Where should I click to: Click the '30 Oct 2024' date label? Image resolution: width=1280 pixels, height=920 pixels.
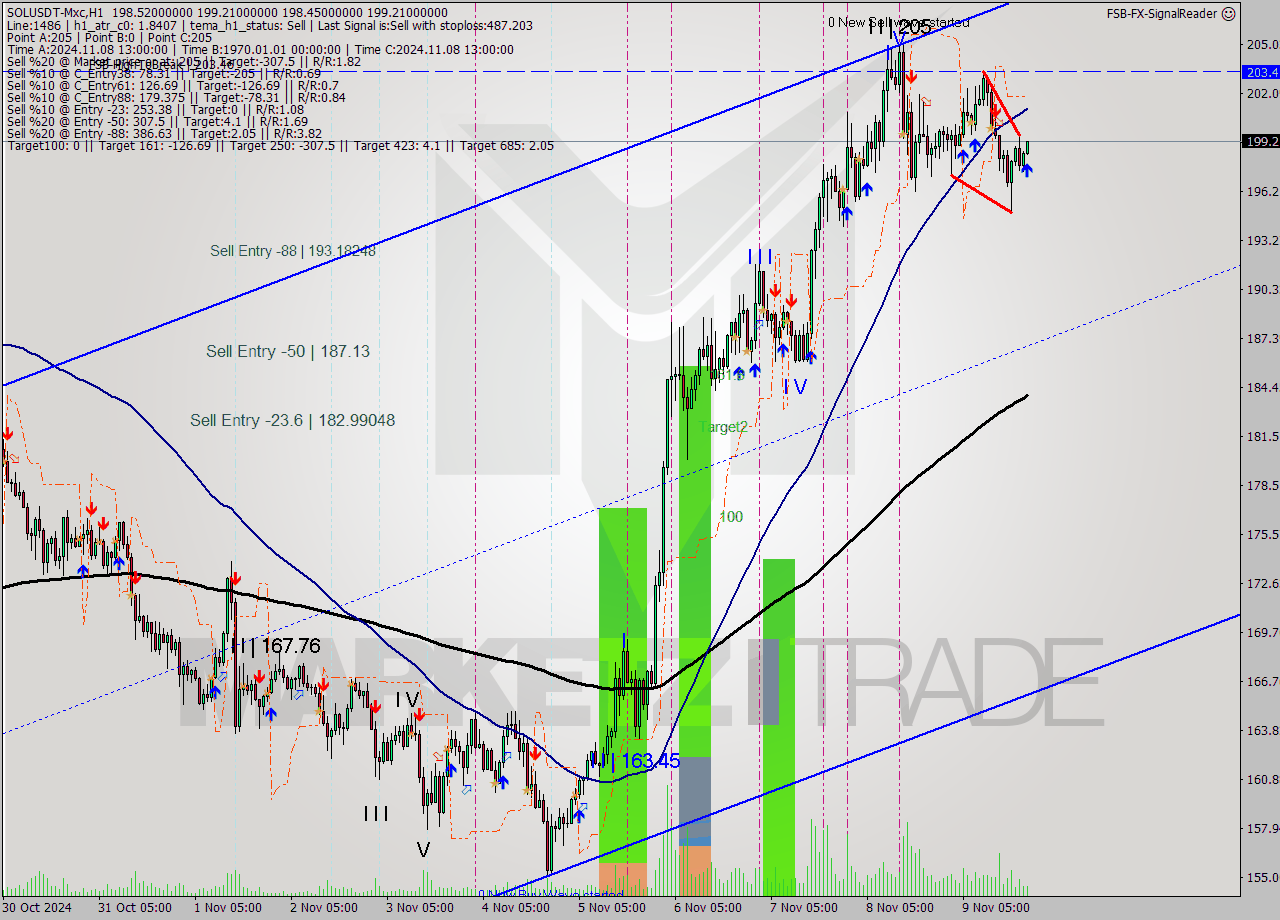37,908
